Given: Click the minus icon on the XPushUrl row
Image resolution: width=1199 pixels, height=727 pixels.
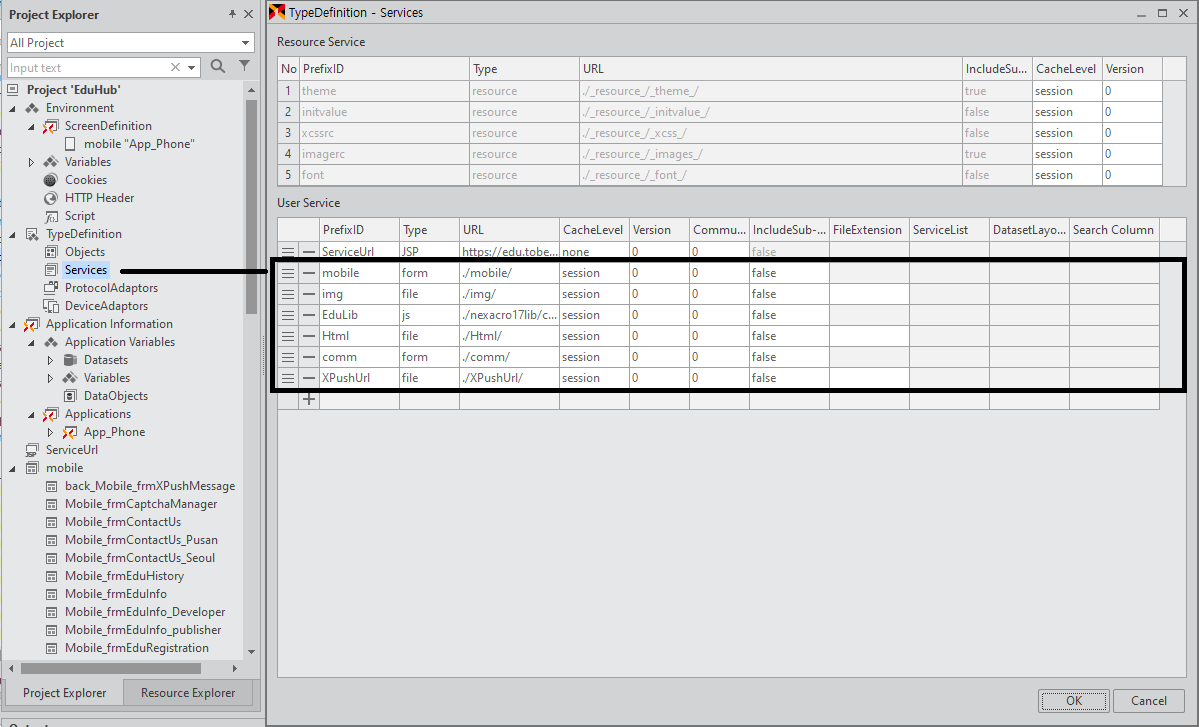Looking at the screenshot, I should tap(309, 378).
